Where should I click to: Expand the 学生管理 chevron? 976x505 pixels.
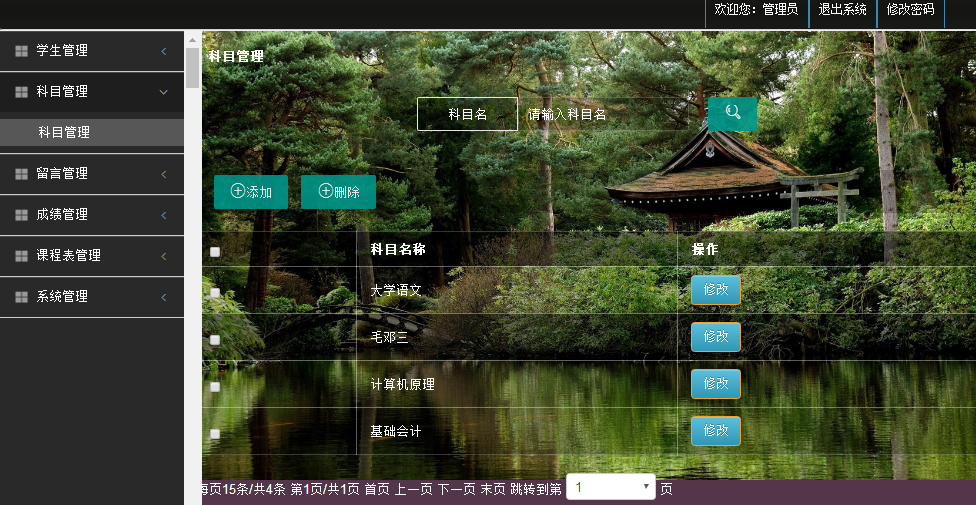coord(164,51)
